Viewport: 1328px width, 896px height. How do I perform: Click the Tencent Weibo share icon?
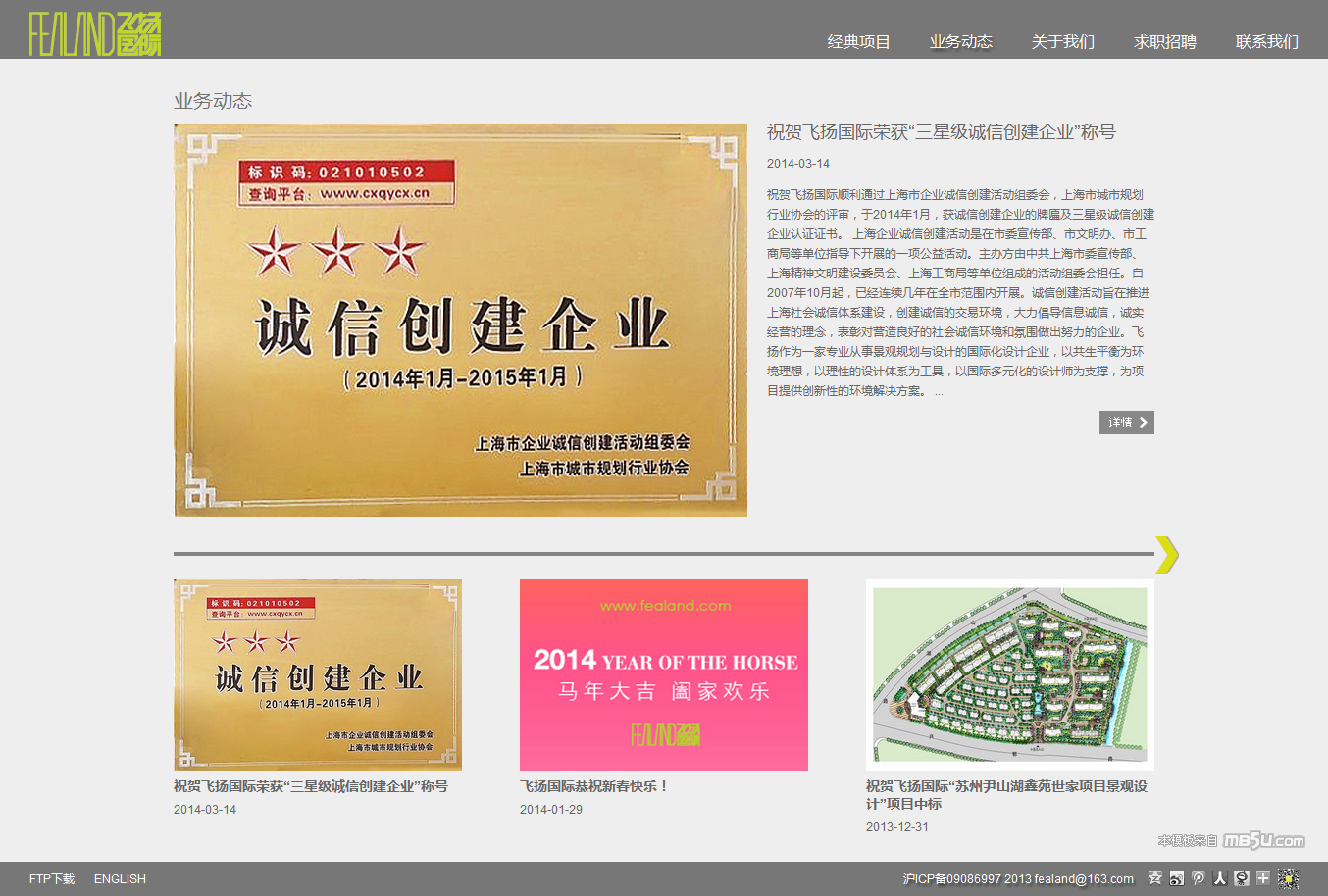pos(1199,878)
